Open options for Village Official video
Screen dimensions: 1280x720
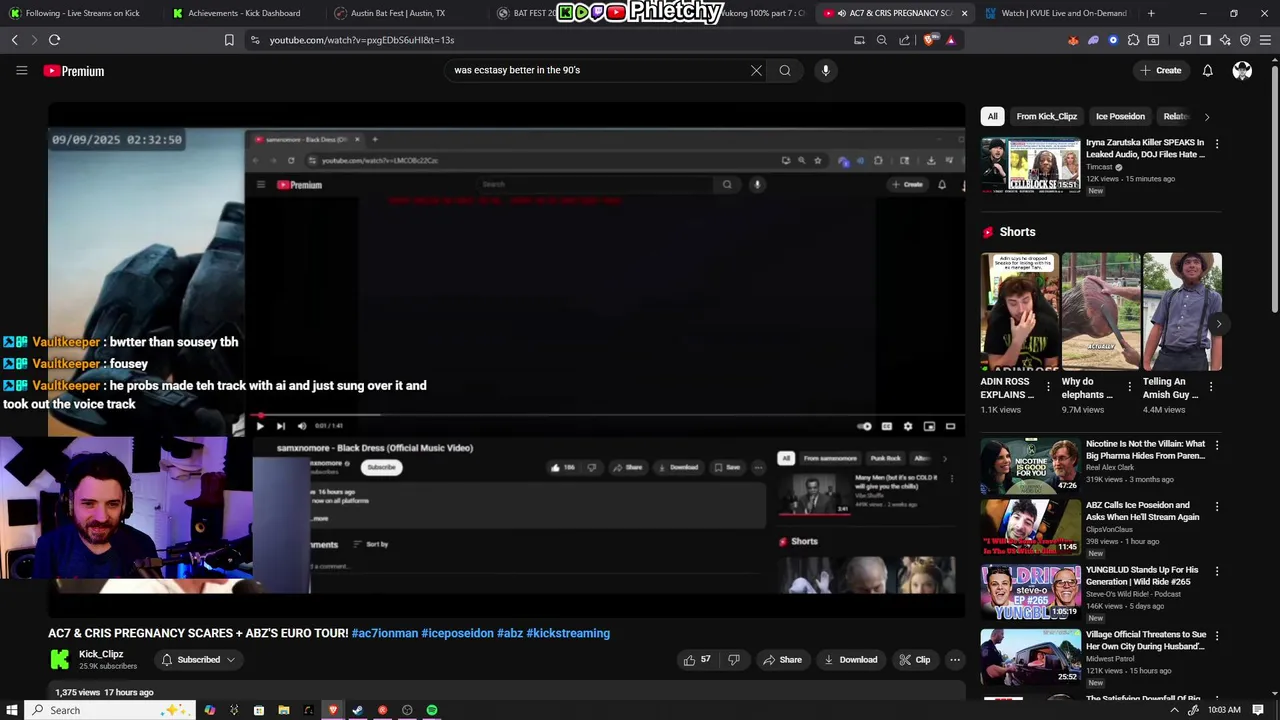[1217, 635]
